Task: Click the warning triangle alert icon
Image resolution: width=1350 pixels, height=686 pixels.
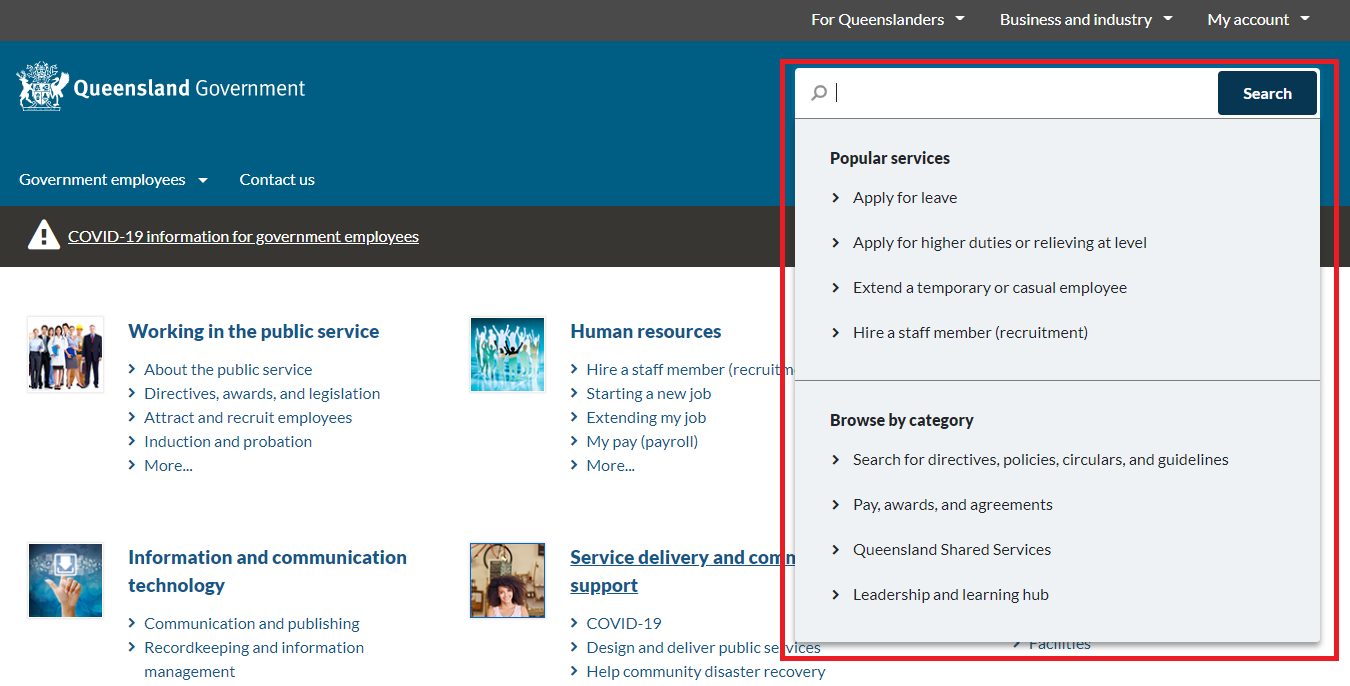Action: [44, 234]
